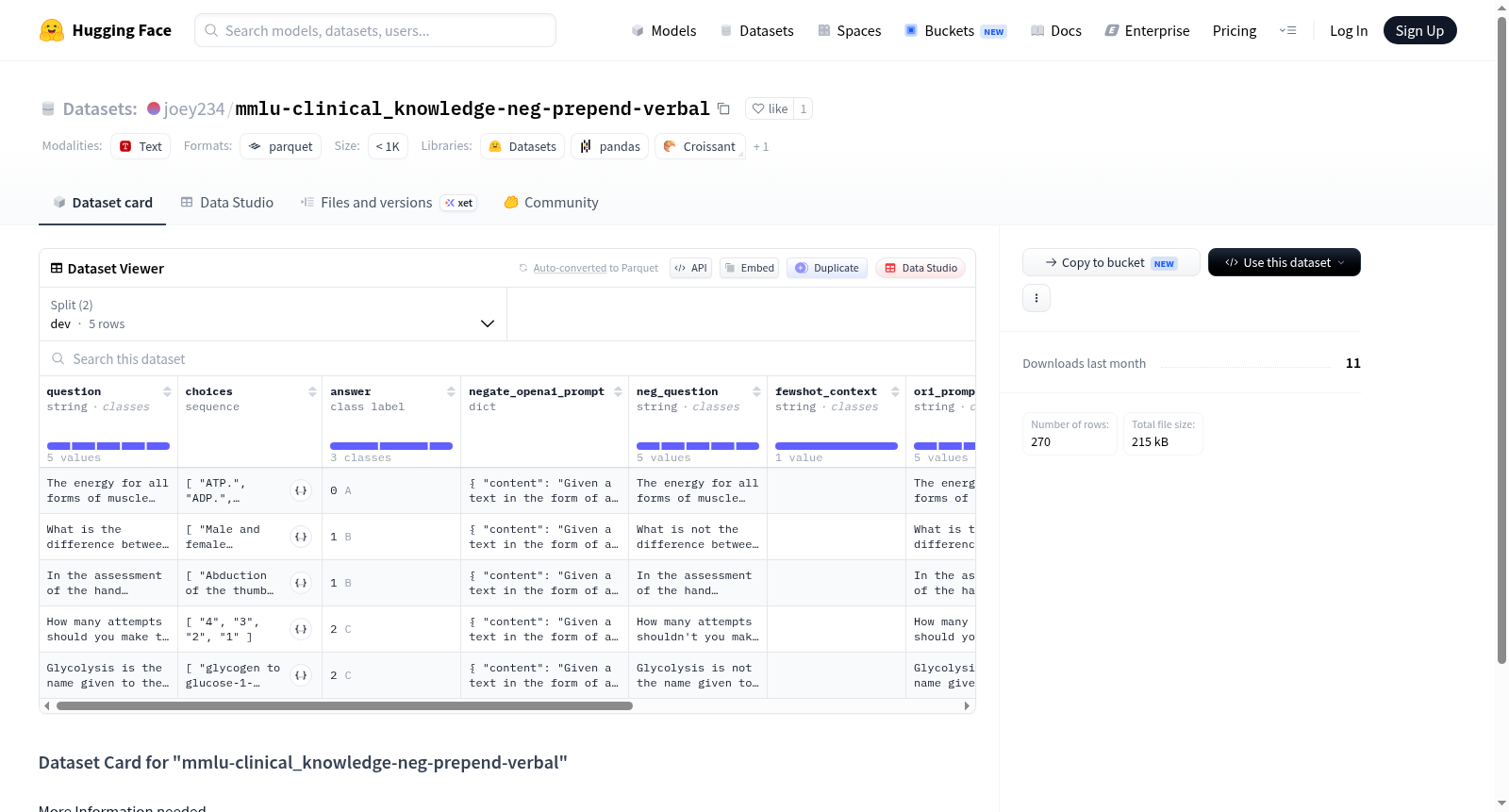Viewport: 1509px width, 812px height.
Task: Select the Dataset card tab
Action: coord(102,203)
